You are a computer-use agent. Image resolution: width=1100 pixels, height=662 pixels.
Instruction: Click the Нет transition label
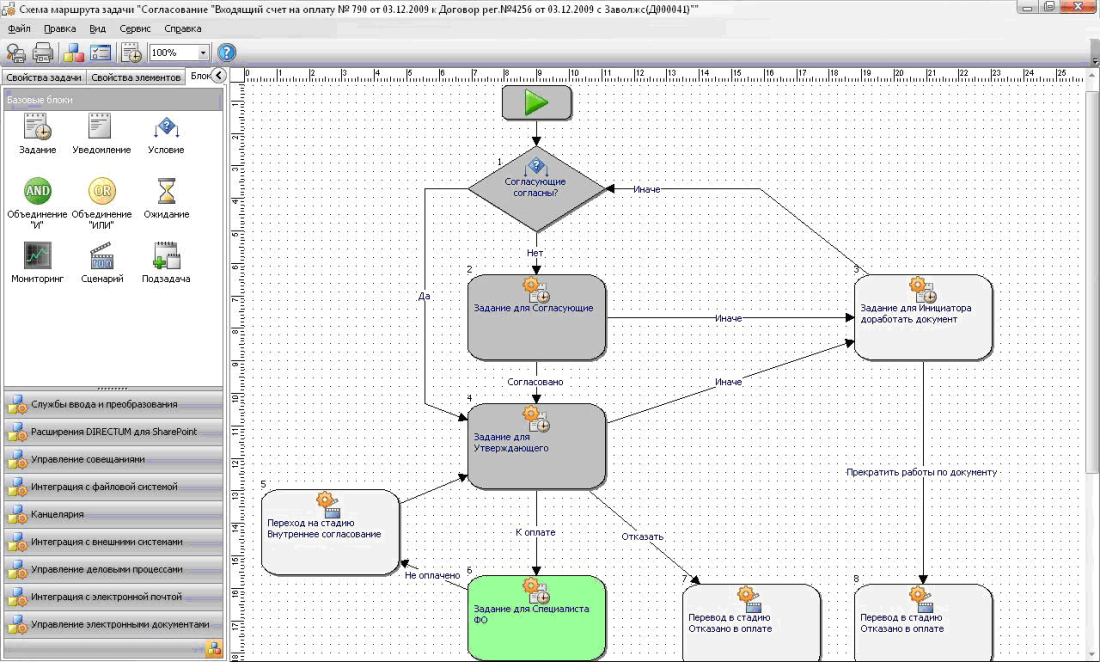click(535, 252)
